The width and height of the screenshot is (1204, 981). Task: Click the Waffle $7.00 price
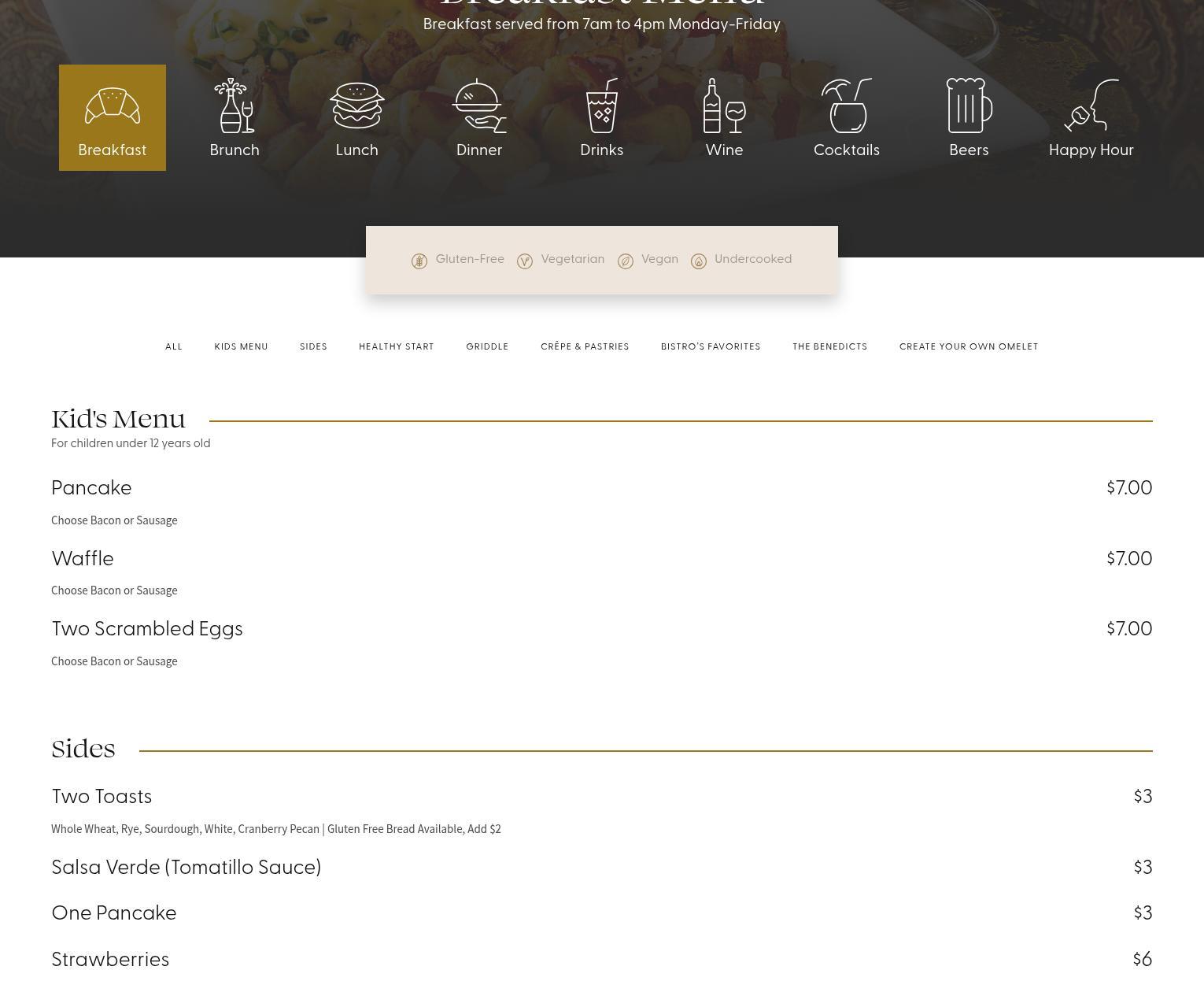pyautogui.click(x=1129, y=559)
